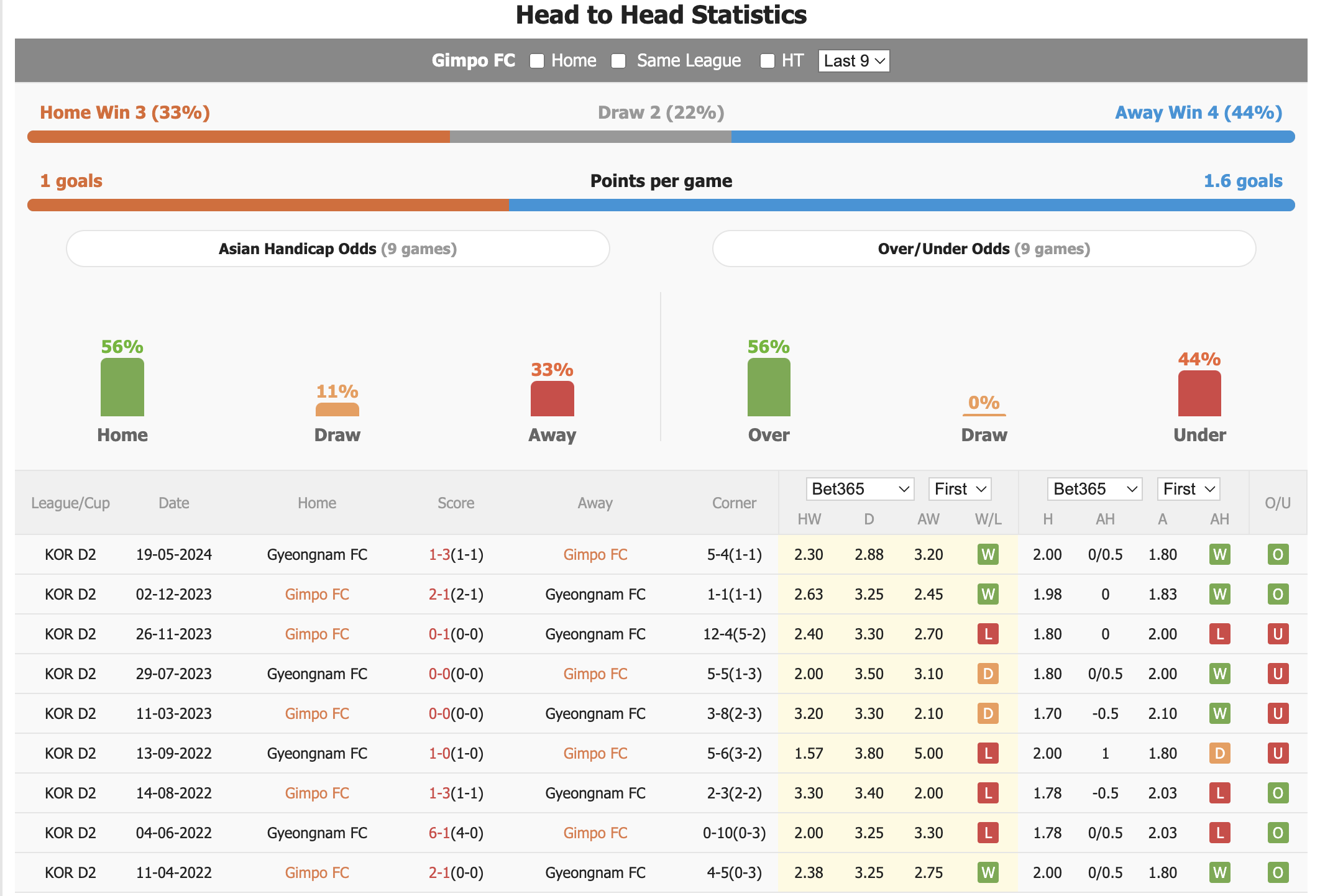Click O/U badge U for 11-03-2023 match
The width and height of the screenshot is (1320, 896).
[1278, 713]
